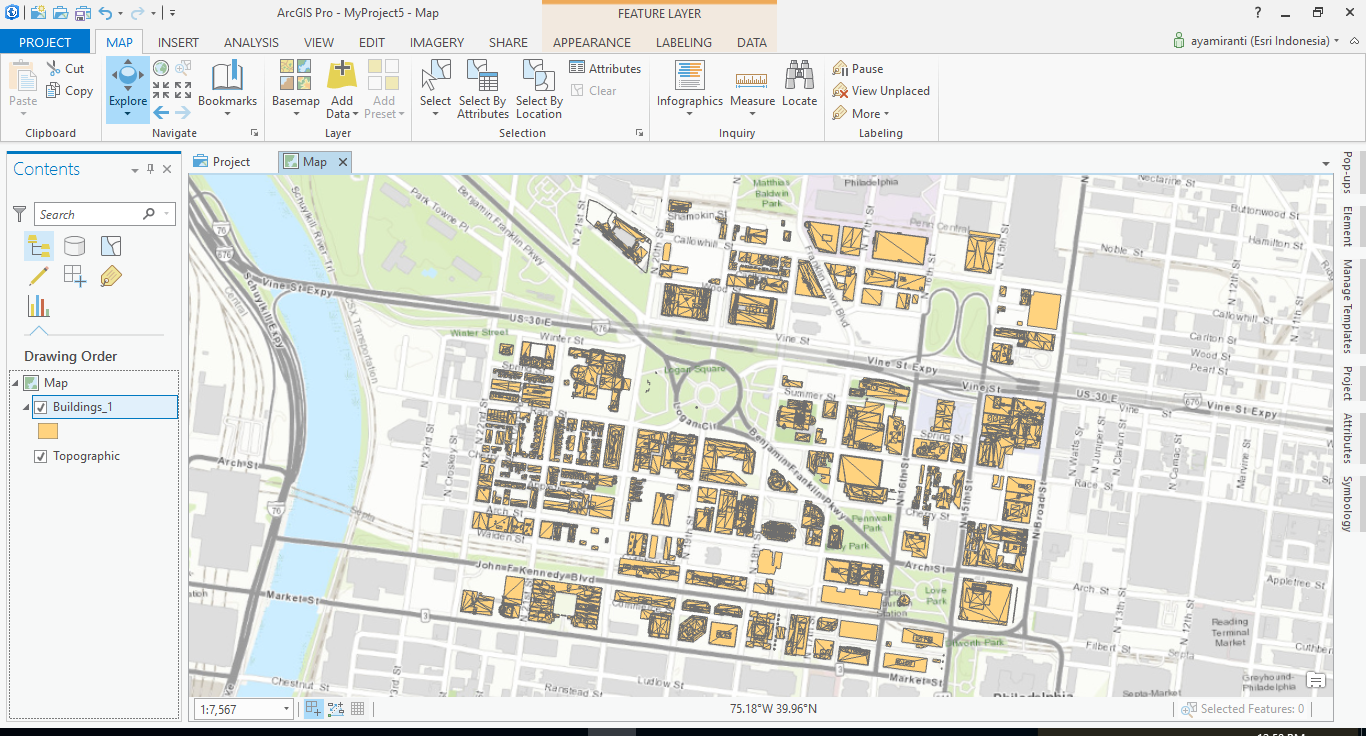Open the Navigate group dialog launcher
Viewport: 1366px width, 736px height.
(x=254, y=133)
